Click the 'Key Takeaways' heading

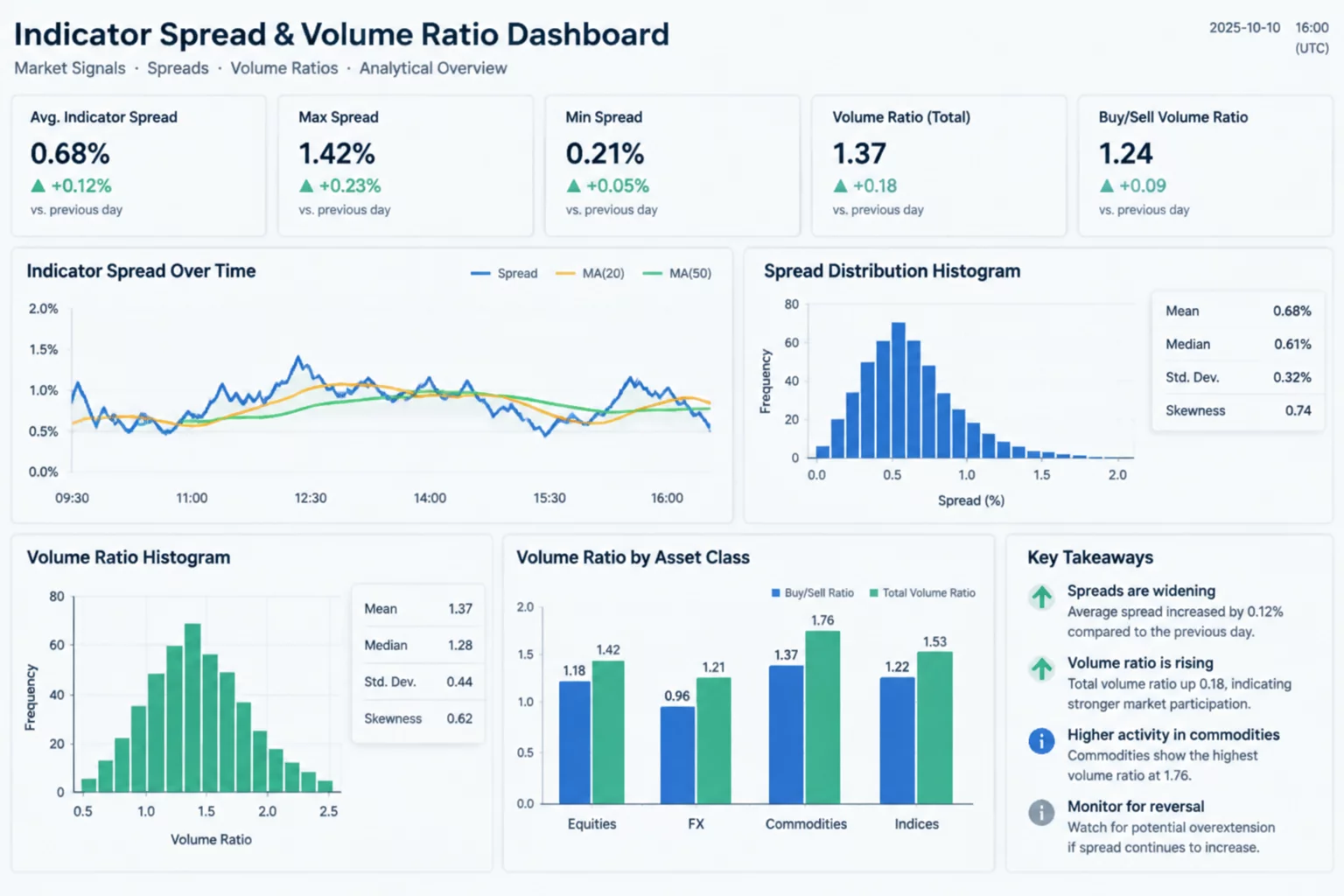coord(1090,557)
